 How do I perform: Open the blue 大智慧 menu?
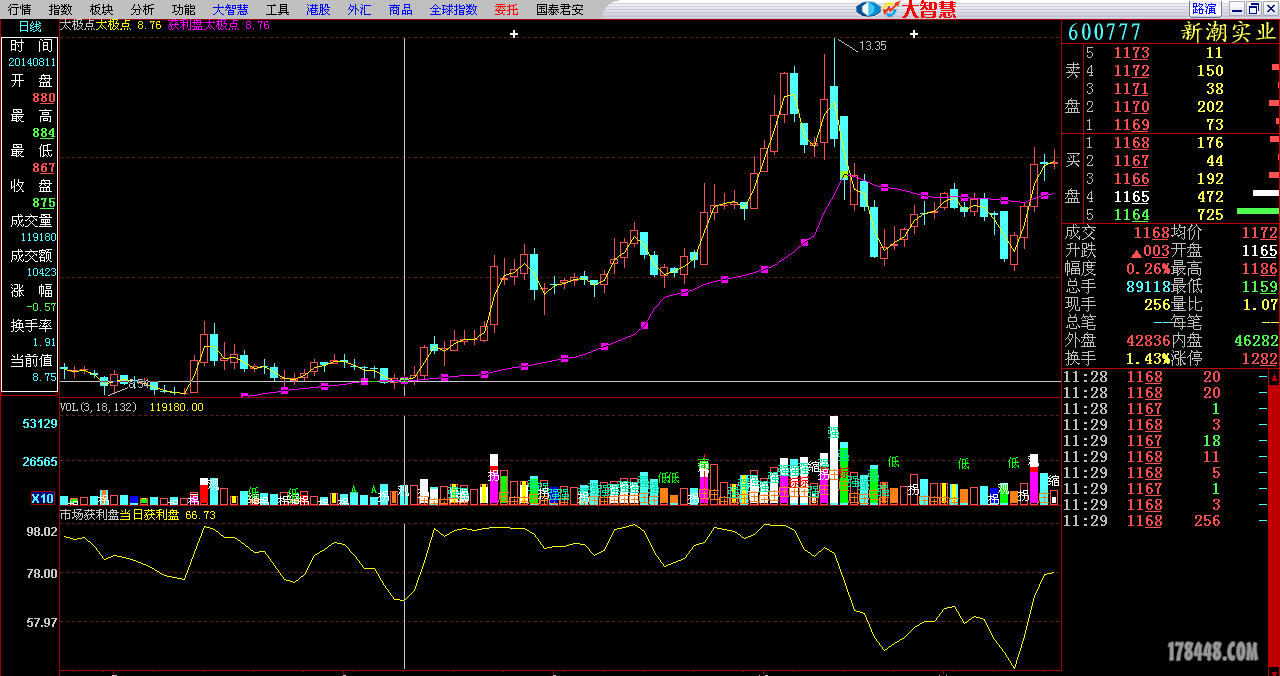(x=230, y=9)
